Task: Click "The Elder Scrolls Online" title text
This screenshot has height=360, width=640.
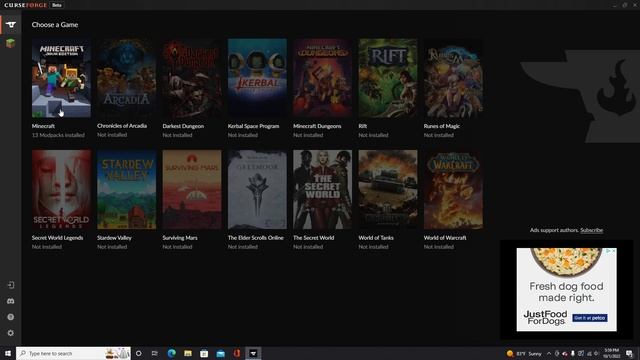Action: 256,238
